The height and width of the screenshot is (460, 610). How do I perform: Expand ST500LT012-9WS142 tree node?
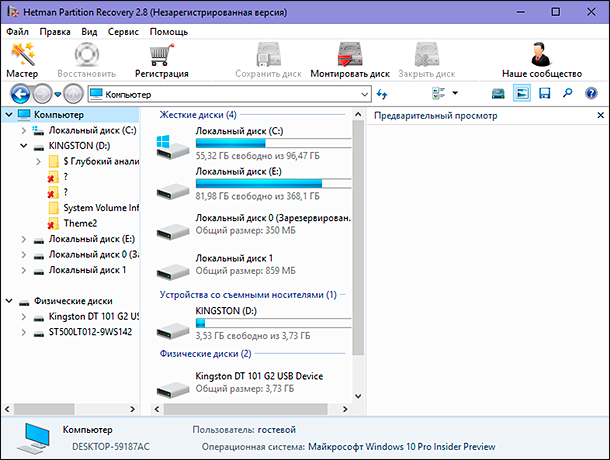tap(24, 332)
